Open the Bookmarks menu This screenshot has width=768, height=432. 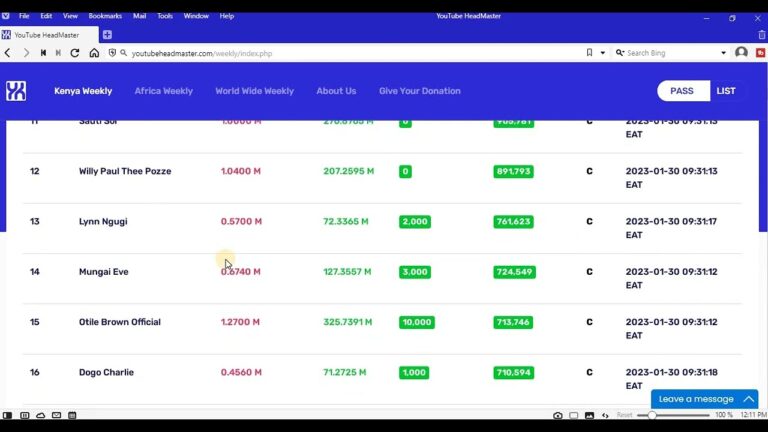pos(105,16)
